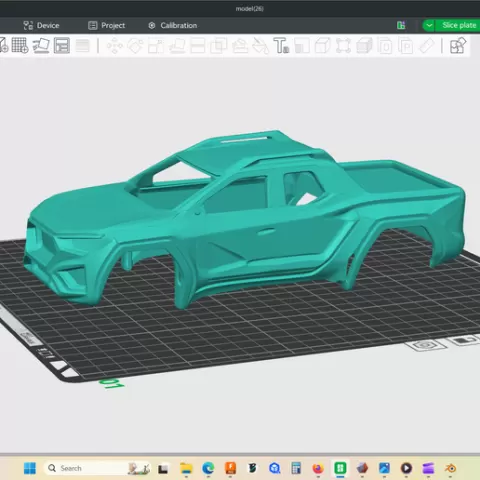Open Clipchamp from the taskbar
480x480 pixels.
tap(428, 468)
